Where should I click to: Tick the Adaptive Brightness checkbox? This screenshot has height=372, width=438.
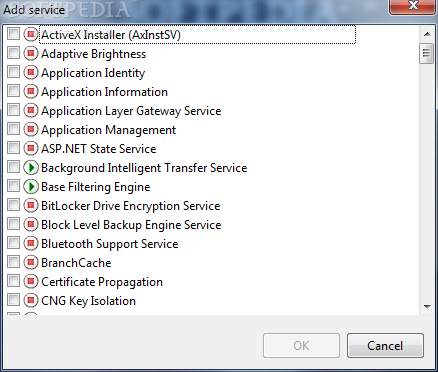13,52
